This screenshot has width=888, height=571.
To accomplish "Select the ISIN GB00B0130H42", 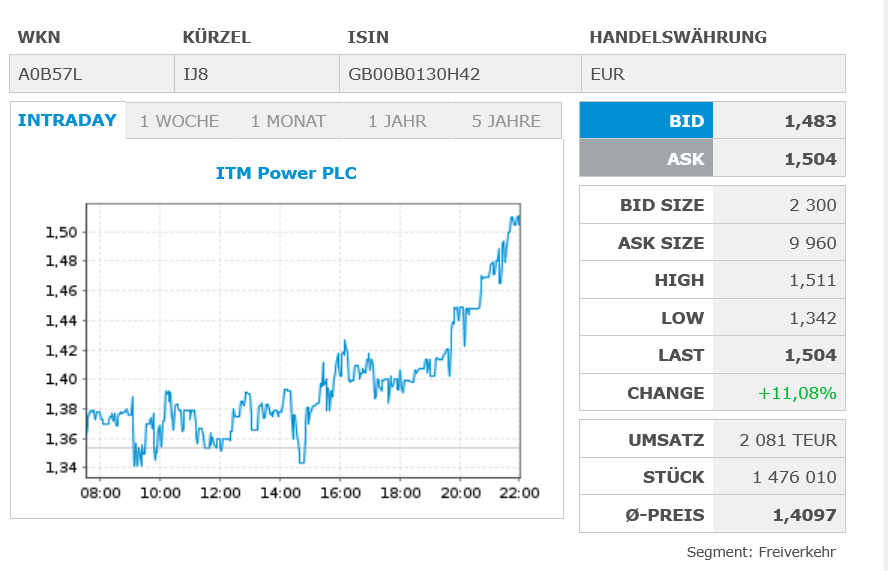I will click(x=414, y=74).
